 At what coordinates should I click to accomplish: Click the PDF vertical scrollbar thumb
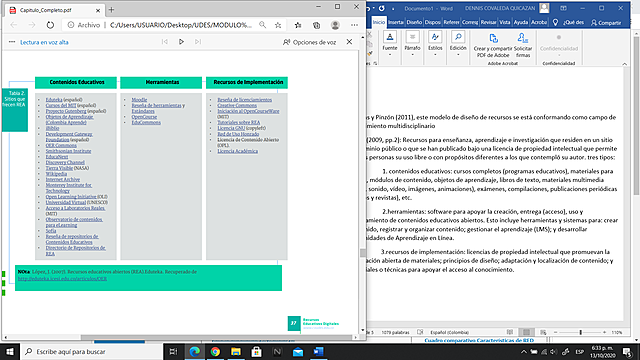pos(362,253)
